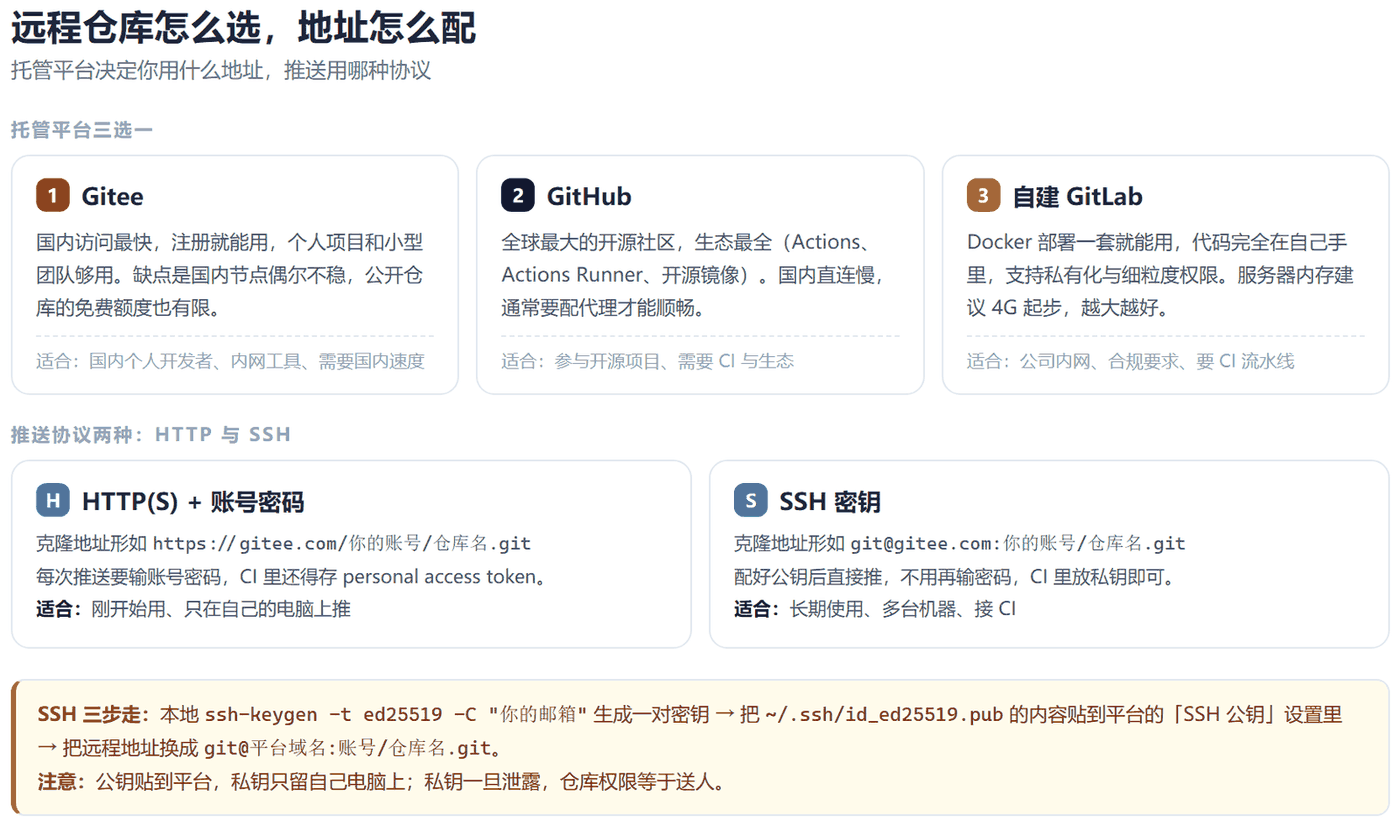Select the section label 推送协议两种：HTTP 与 SSH

(x=151, y=435)
